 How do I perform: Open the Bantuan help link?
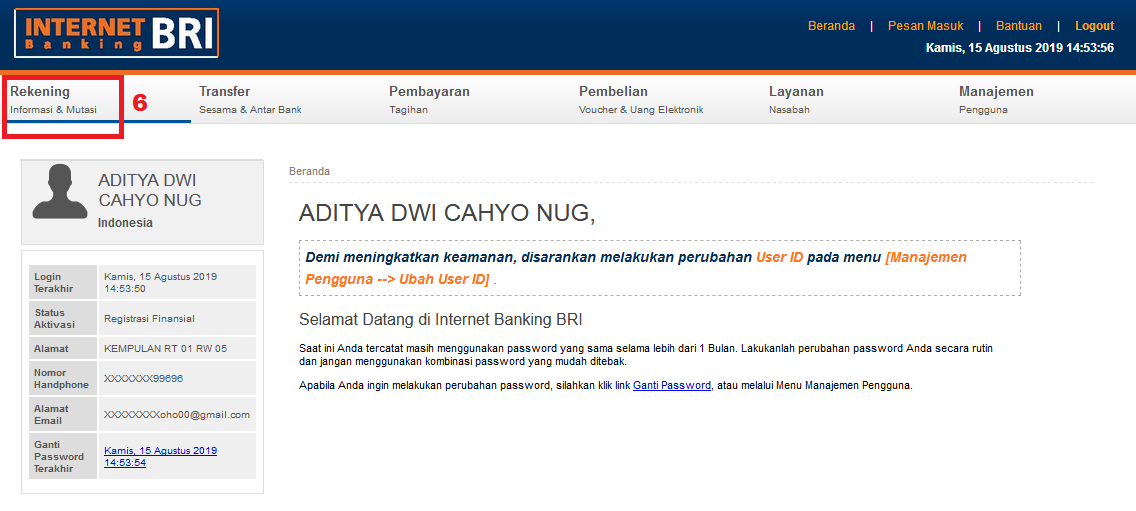pyautogui.click(x=1019, y=26)
